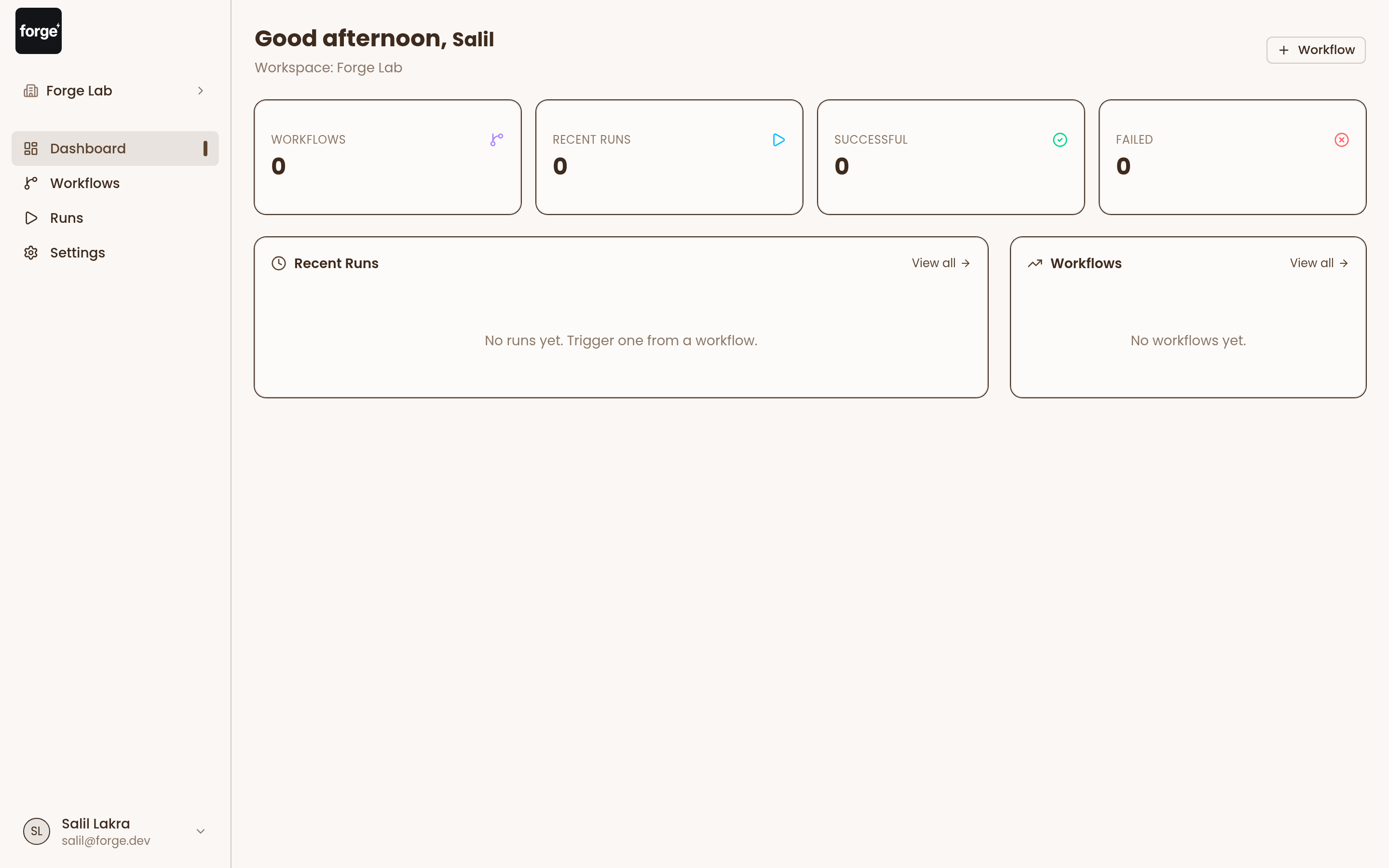
Task: Click the trending arrow icon beside Workflows panel
Action: click(1035, 263)
